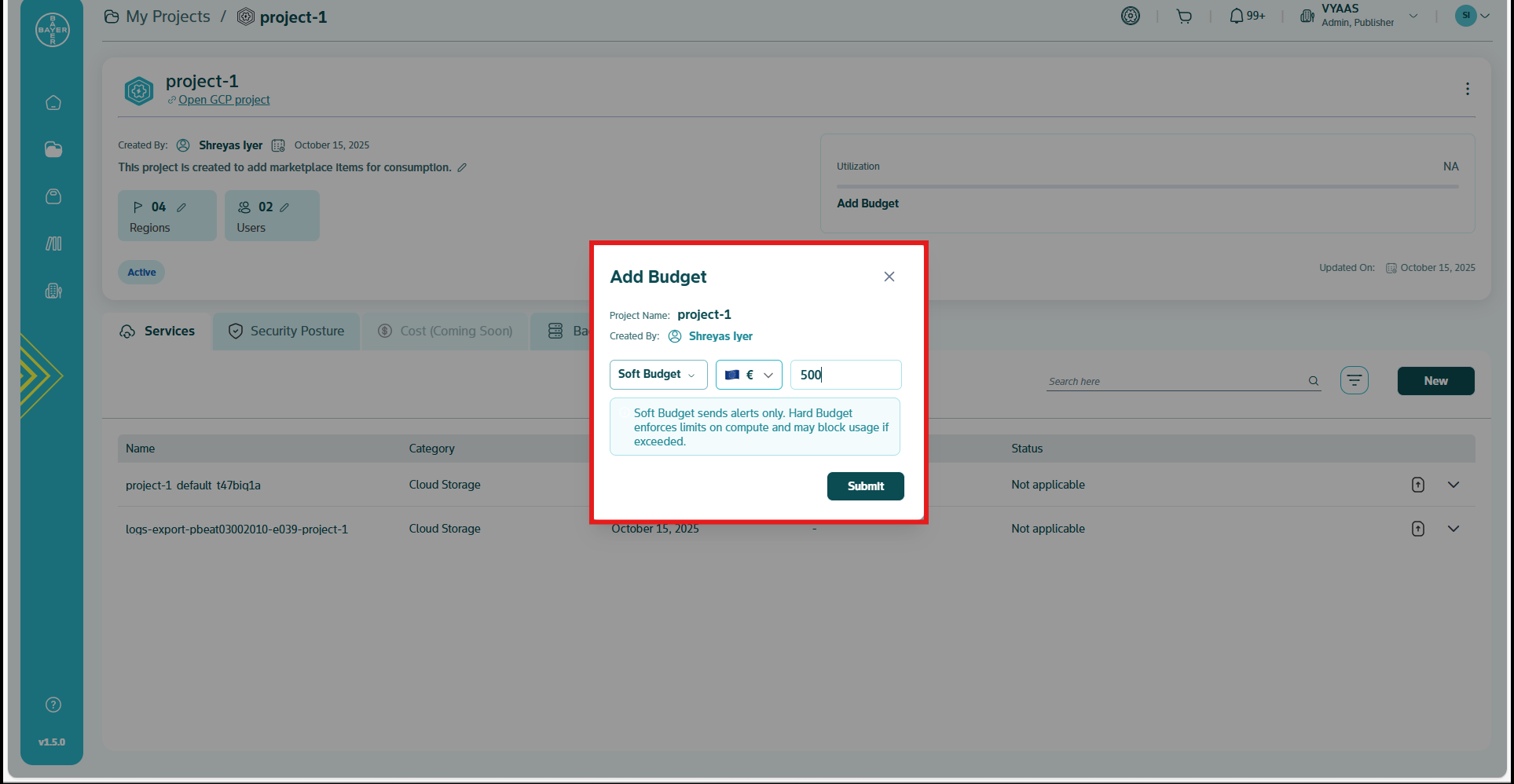Open the notifications bell icon
Screen dimensions: 1514x784
[x=1237, y=16]
